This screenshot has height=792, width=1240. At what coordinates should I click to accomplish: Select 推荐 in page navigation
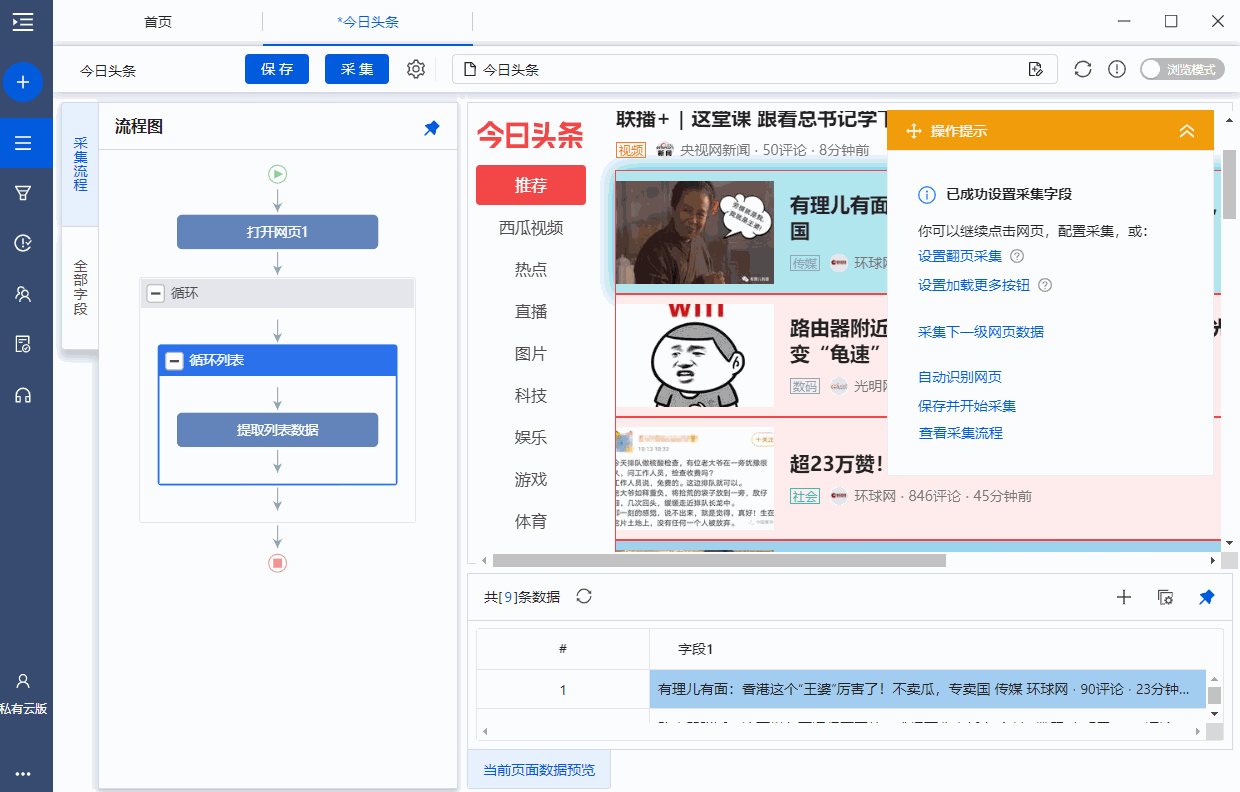coord(531,185)
